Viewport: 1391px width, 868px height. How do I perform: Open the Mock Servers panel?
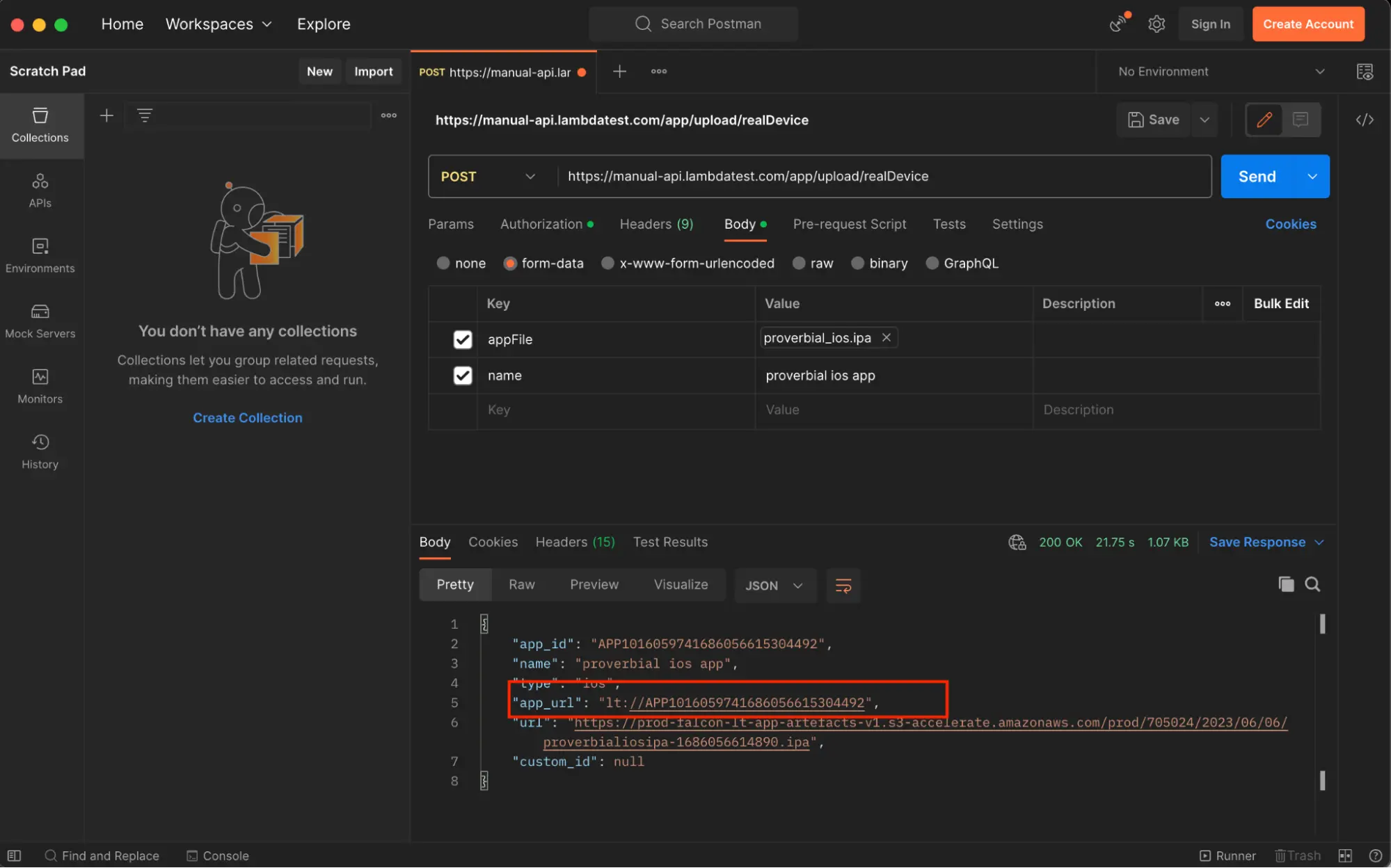click(40, 321)
